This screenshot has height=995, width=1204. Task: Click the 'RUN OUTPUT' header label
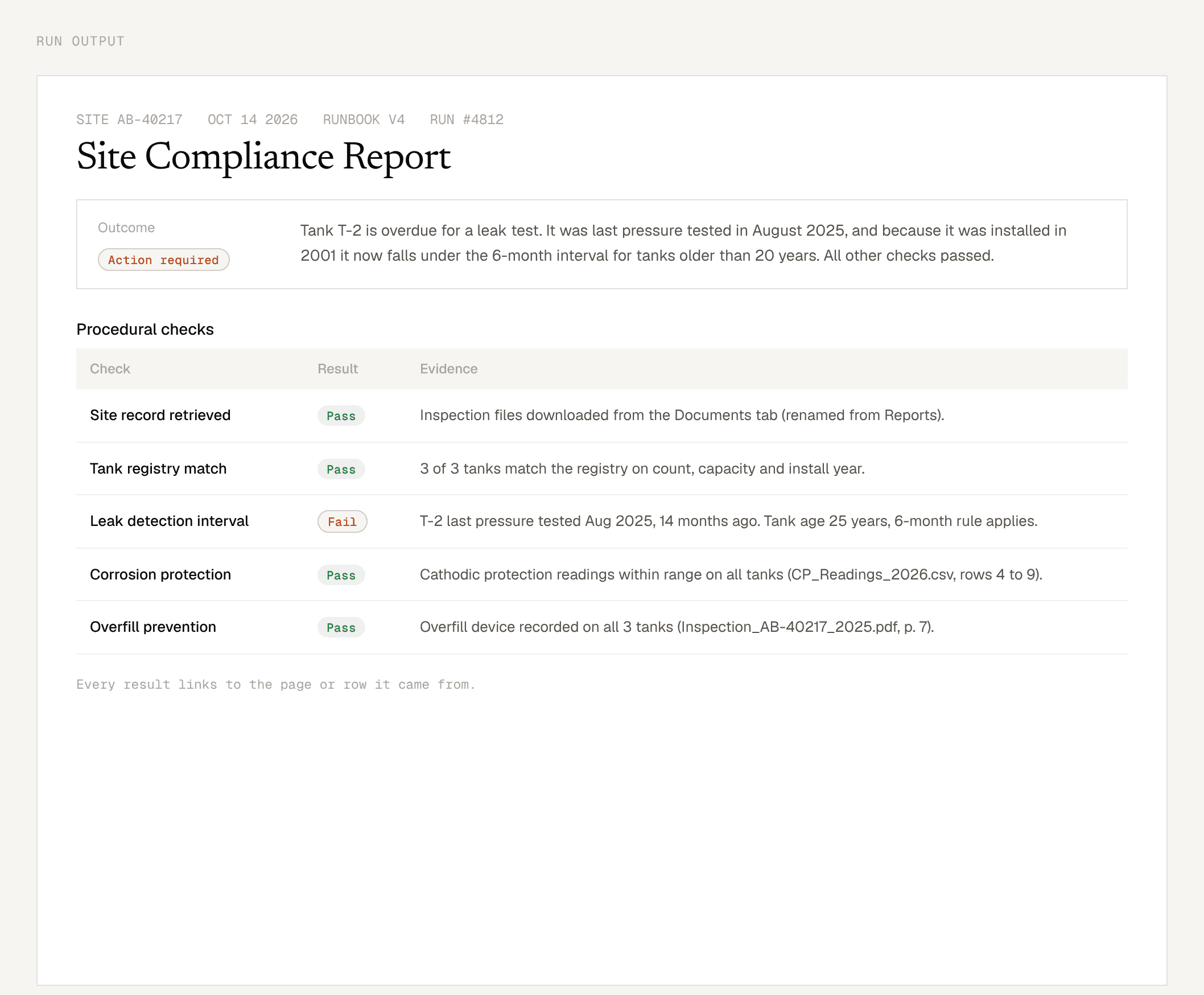coord(80,41)
